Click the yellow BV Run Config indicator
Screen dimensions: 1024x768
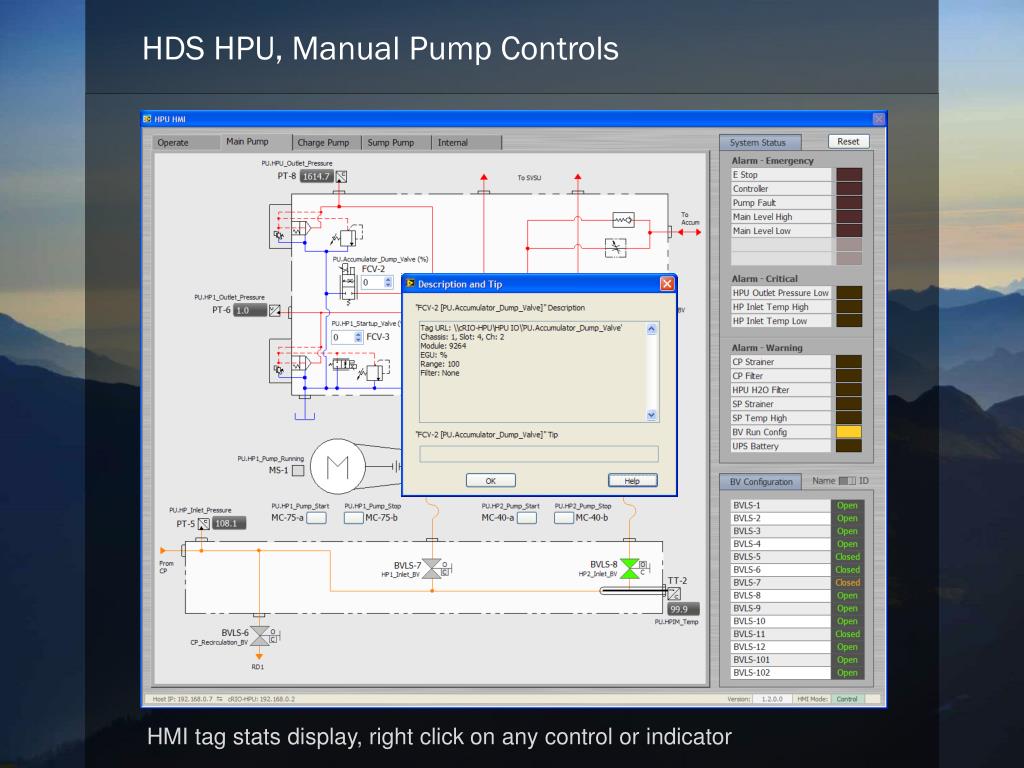[849, 432]
